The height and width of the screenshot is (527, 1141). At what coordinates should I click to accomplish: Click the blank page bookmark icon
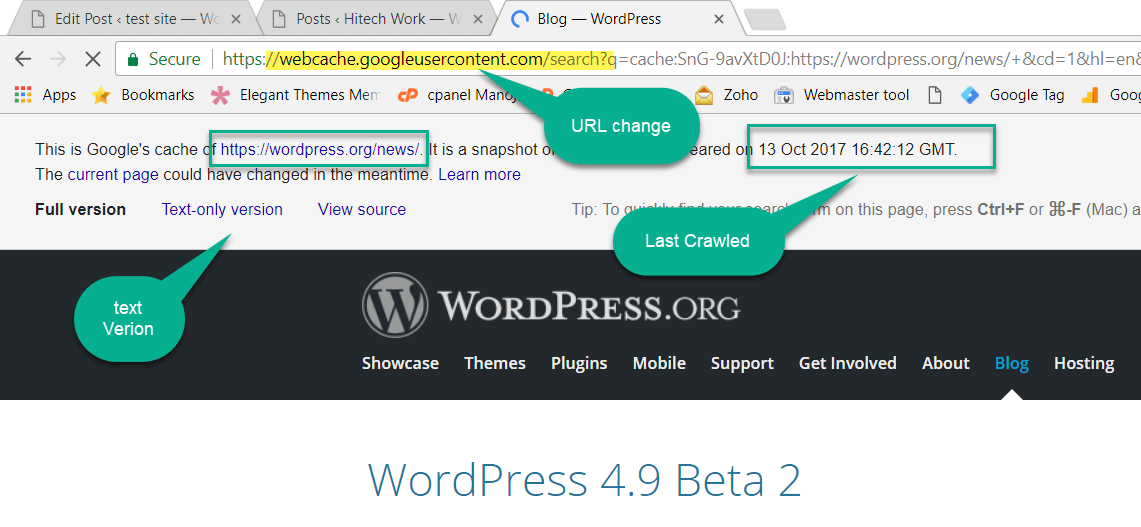(934, 95)
